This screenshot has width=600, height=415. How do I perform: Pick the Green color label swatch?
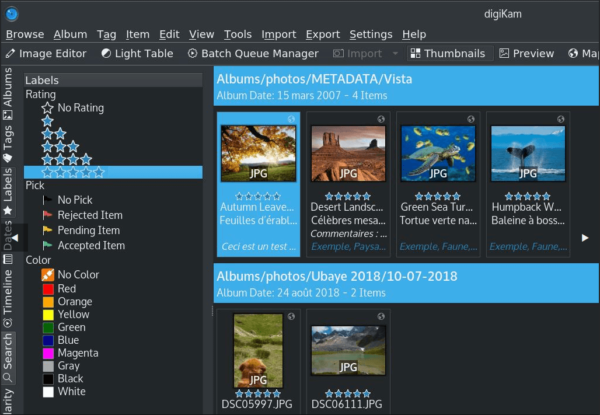48,327
